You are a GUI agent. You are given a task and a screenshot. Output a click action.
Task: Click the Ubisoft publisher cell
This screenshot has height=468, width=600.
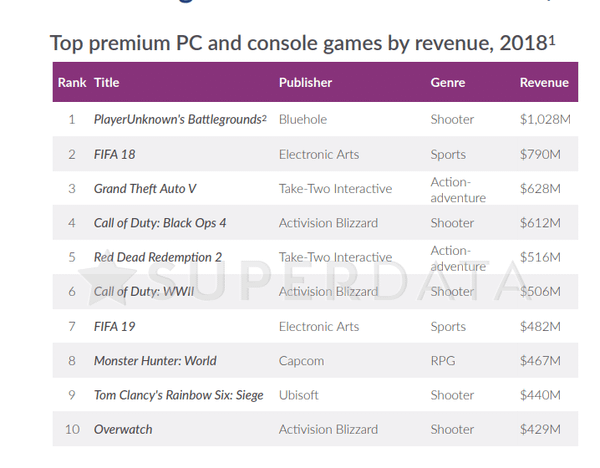tap(298, 395)
